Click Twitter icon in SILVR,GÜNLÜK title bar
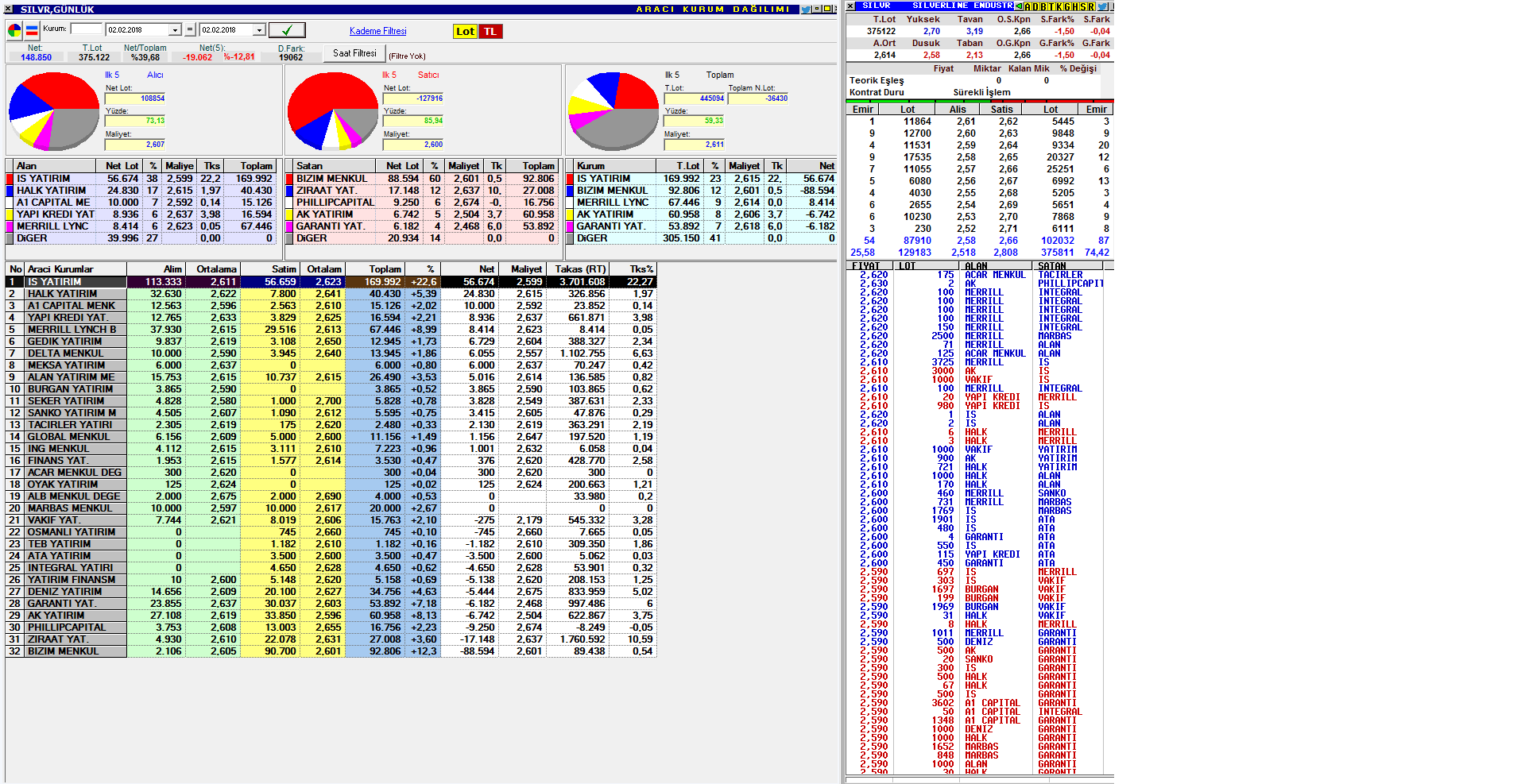The height and width of the screenshot is (784, 1521). (806, 9)
